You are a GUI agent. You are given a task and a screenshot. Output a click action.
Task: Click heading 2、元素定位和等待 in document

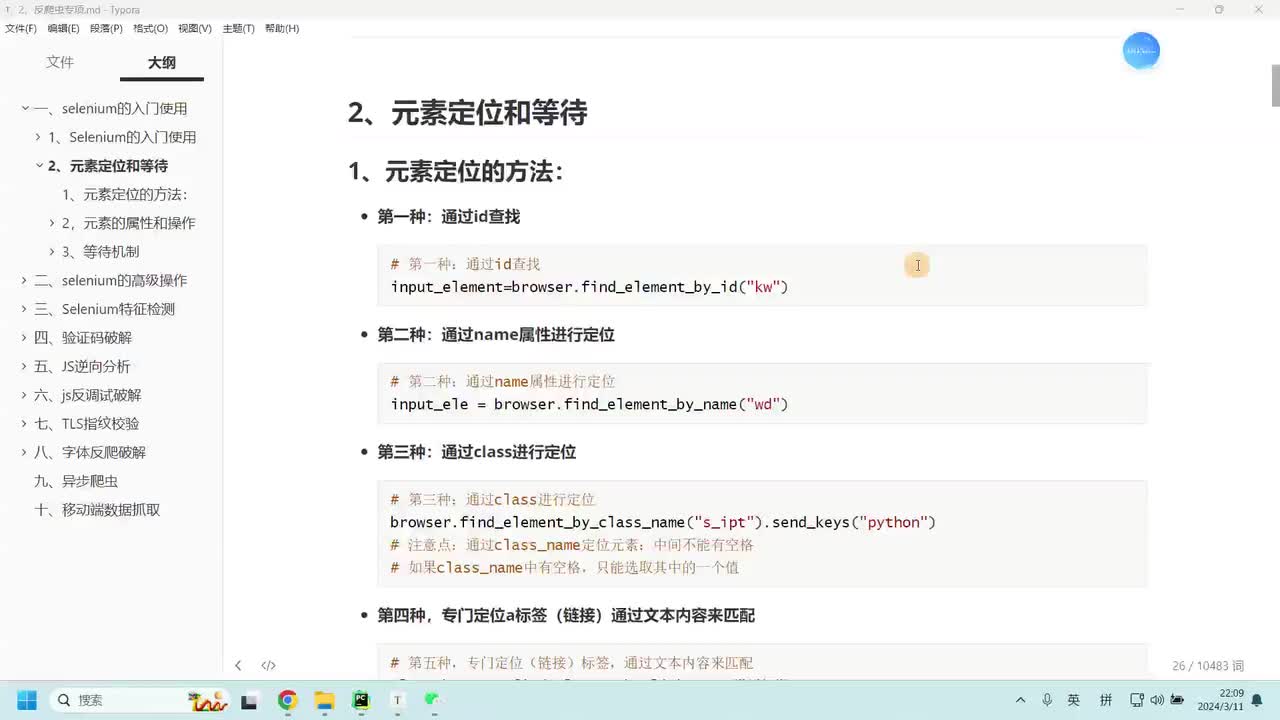(x=467, y=113)
